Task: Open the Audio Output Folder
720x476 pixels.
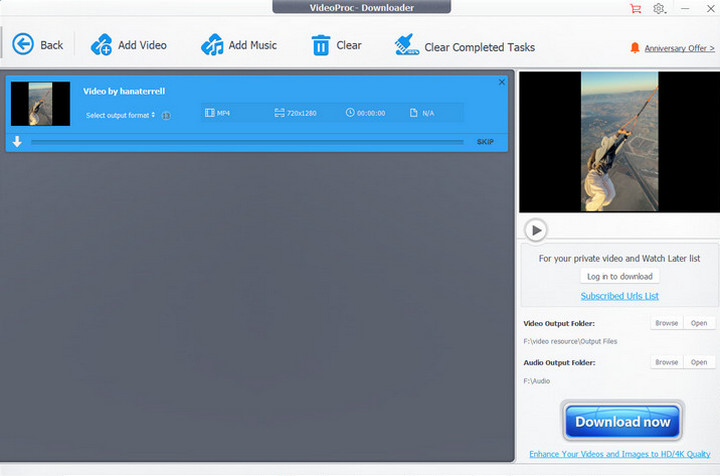Action: (699, 362)
